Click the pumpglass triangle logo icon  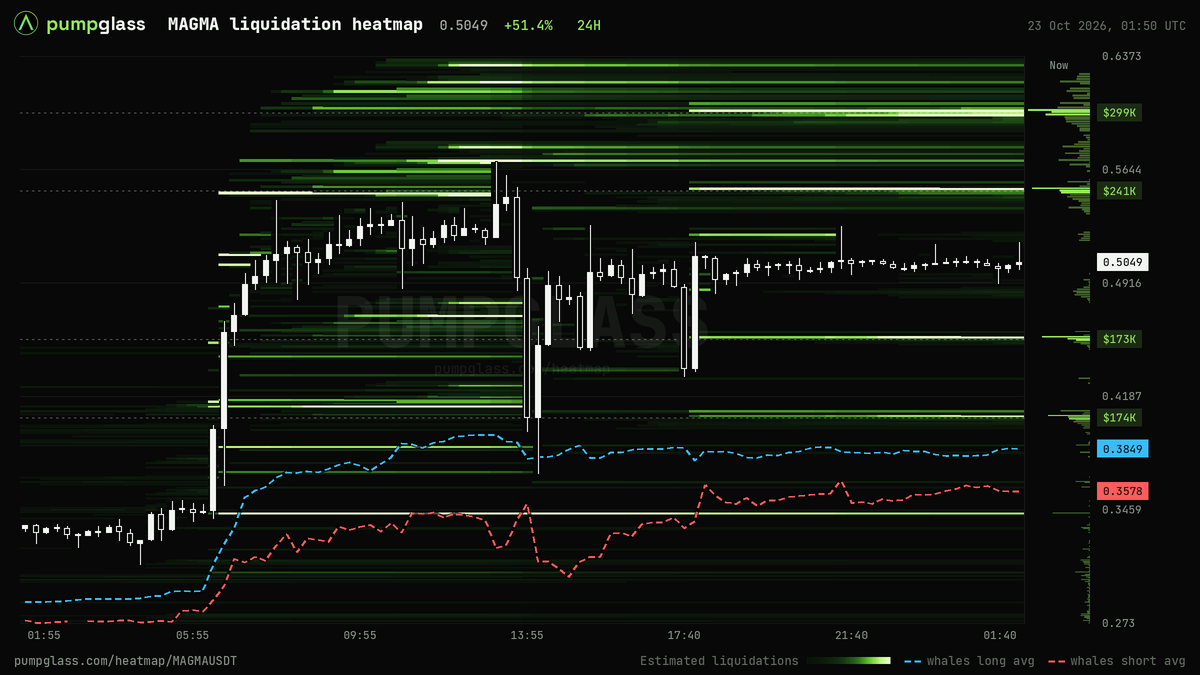(26, 24)
